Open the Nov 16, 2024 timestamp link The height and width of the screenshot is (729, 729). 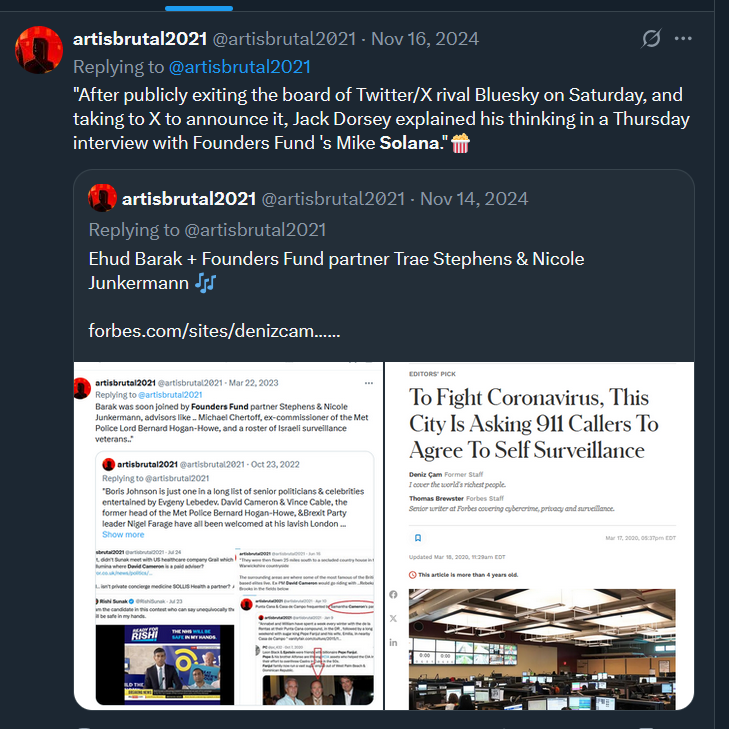(425, 39)
